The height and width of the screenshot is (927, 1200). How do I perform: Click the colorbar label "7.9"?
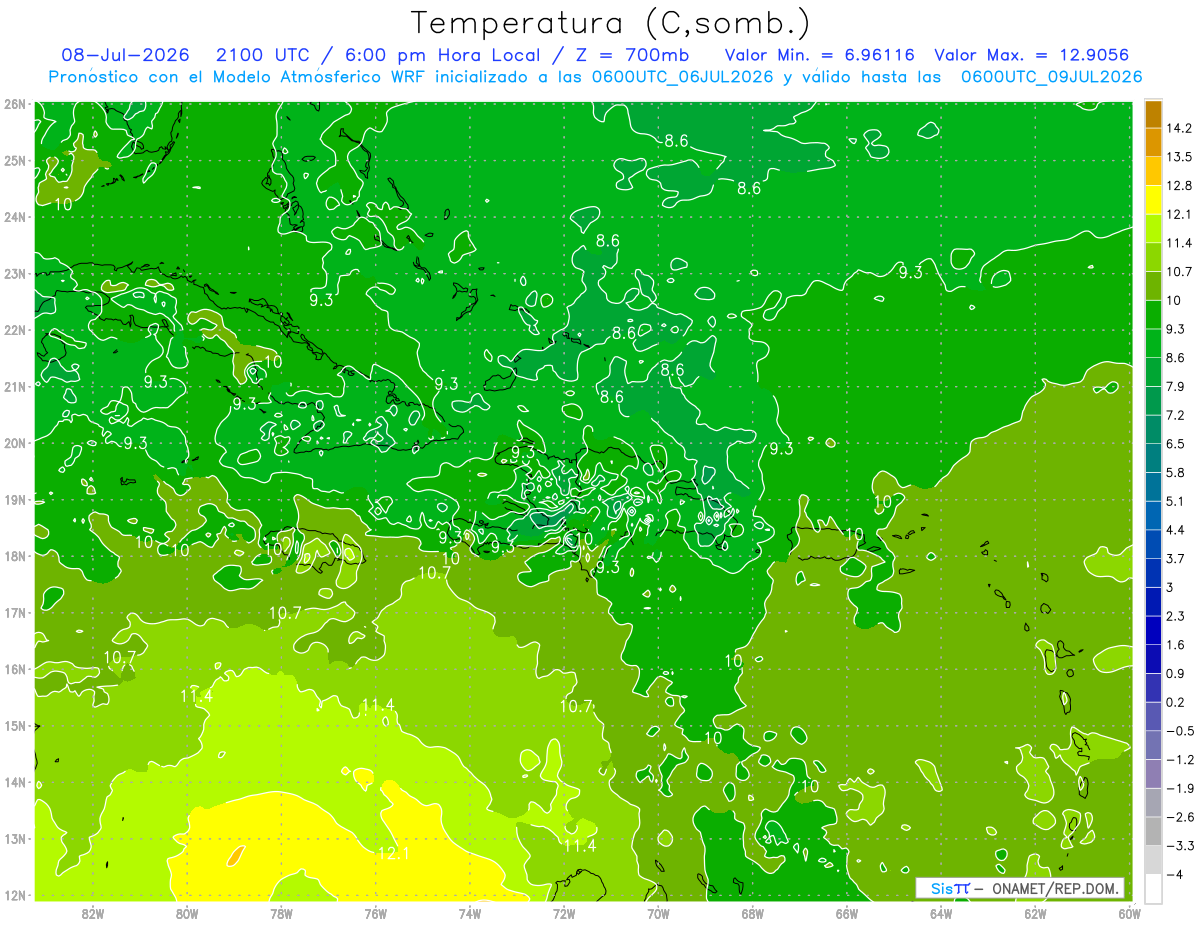point(1176,386)
